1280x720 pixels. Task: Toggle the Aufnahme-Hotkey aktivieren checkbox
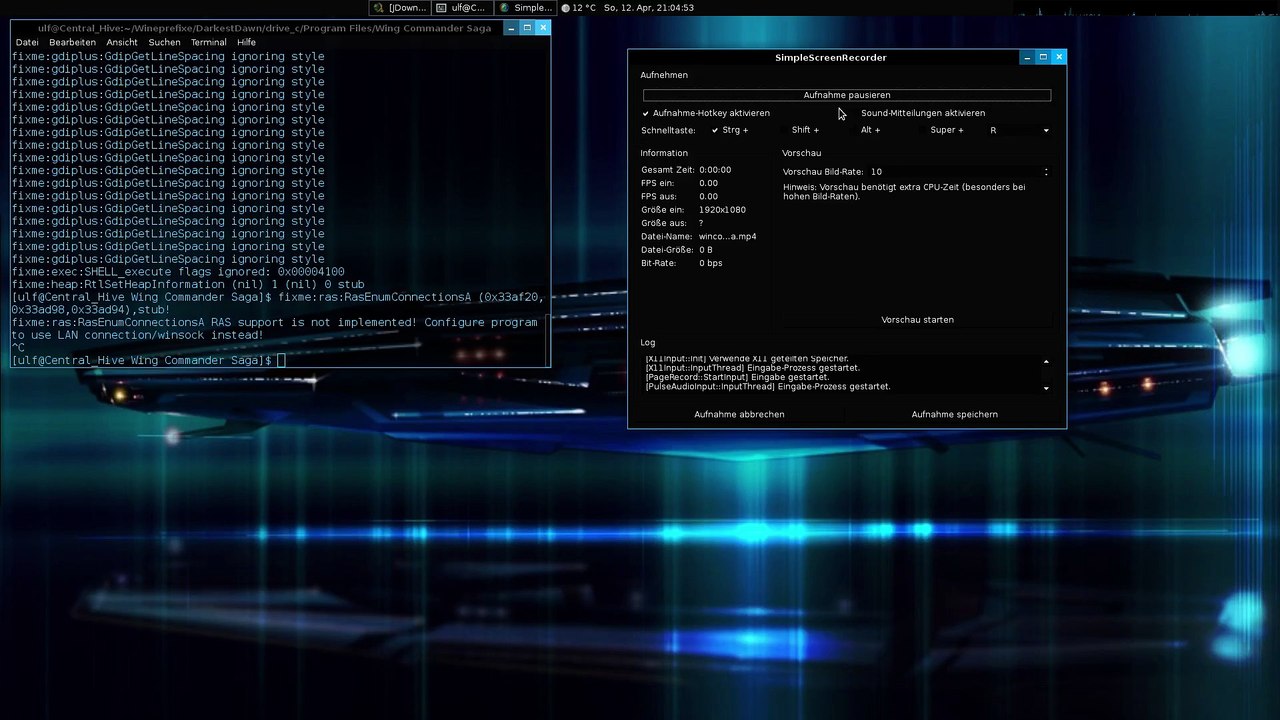click(706, 113)
